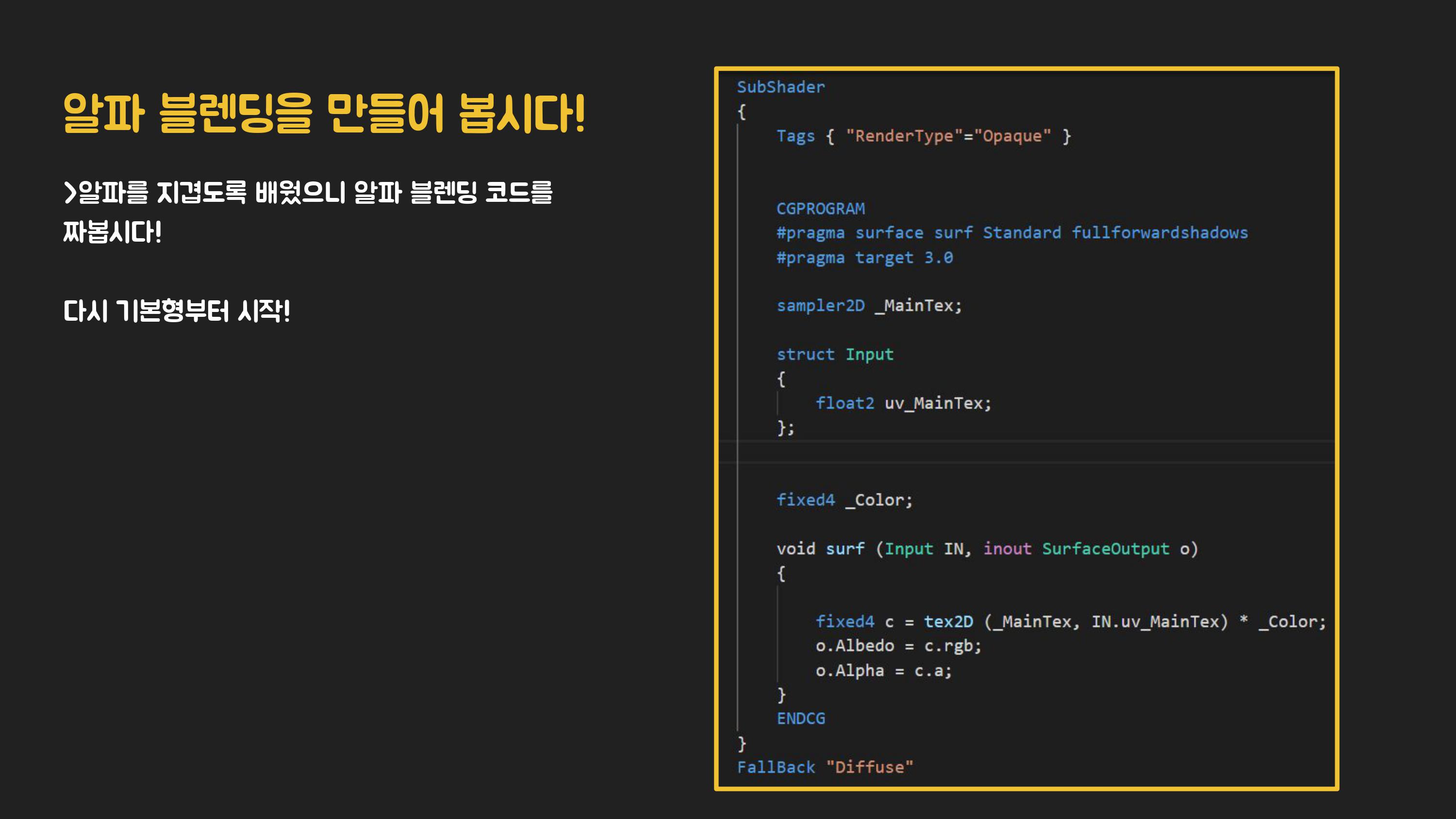This screenshot has width=1456, height=819.
Task: Click the 'void surf' function declaration line
Action: pos(987,549)
